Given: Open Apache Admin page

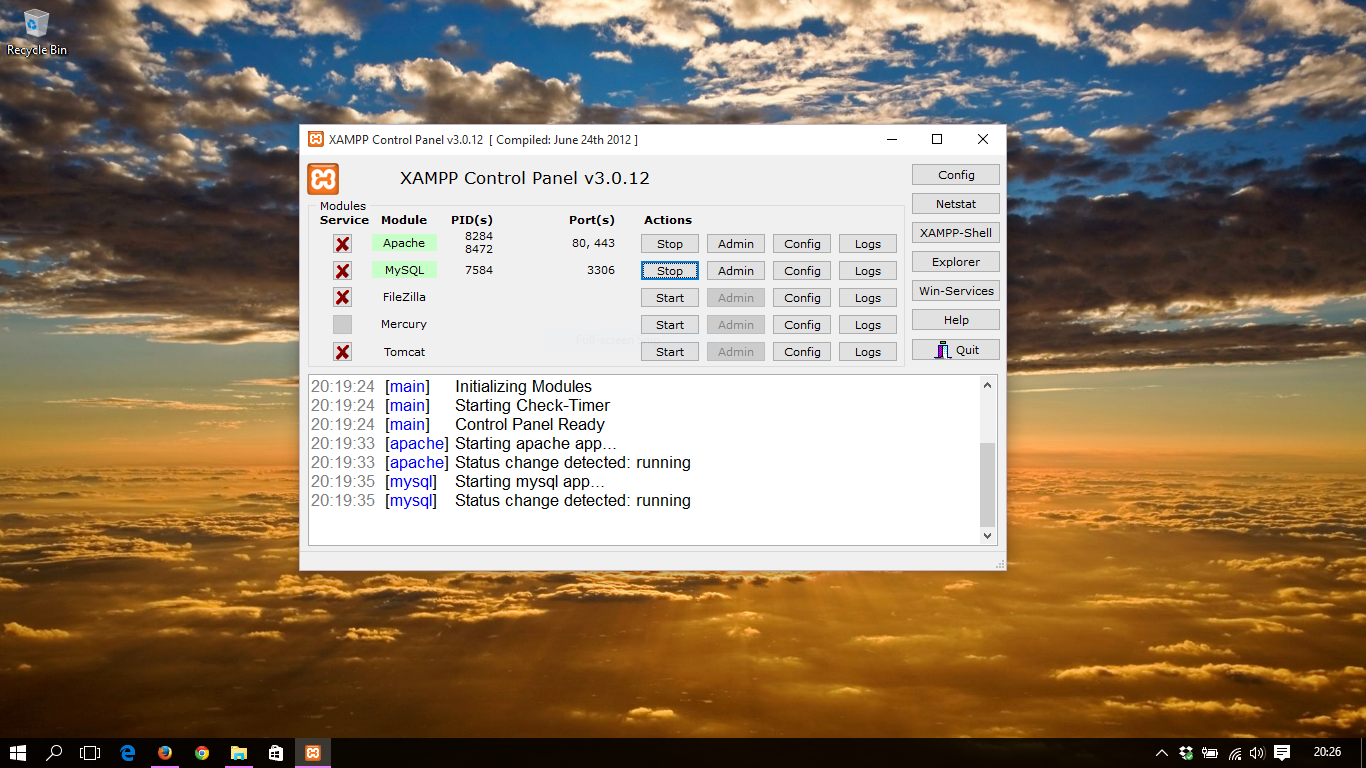Looking at the screenshot, I should click(736, 244).
